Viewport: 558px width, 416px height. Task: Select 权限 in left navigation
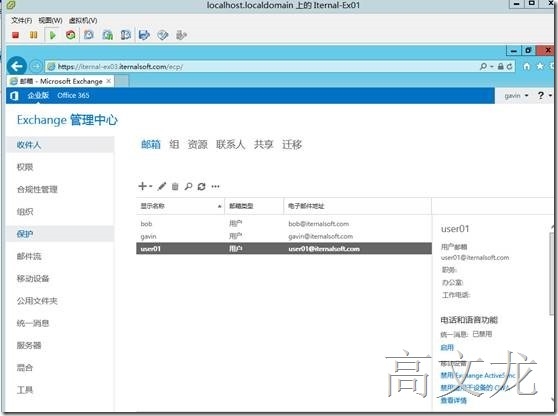coord(25,167)
